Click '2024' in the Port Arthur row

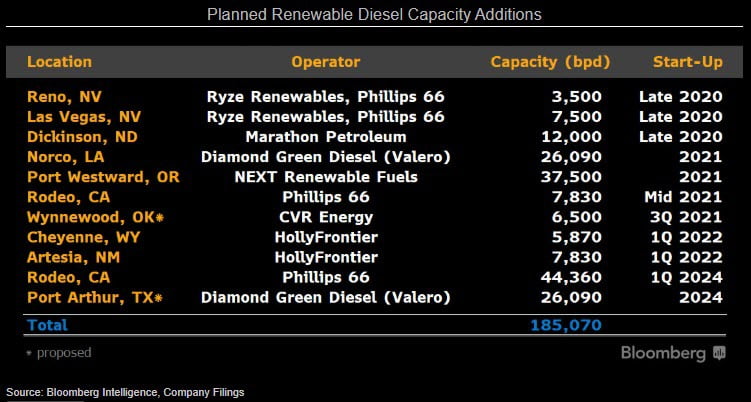(701, 298)
